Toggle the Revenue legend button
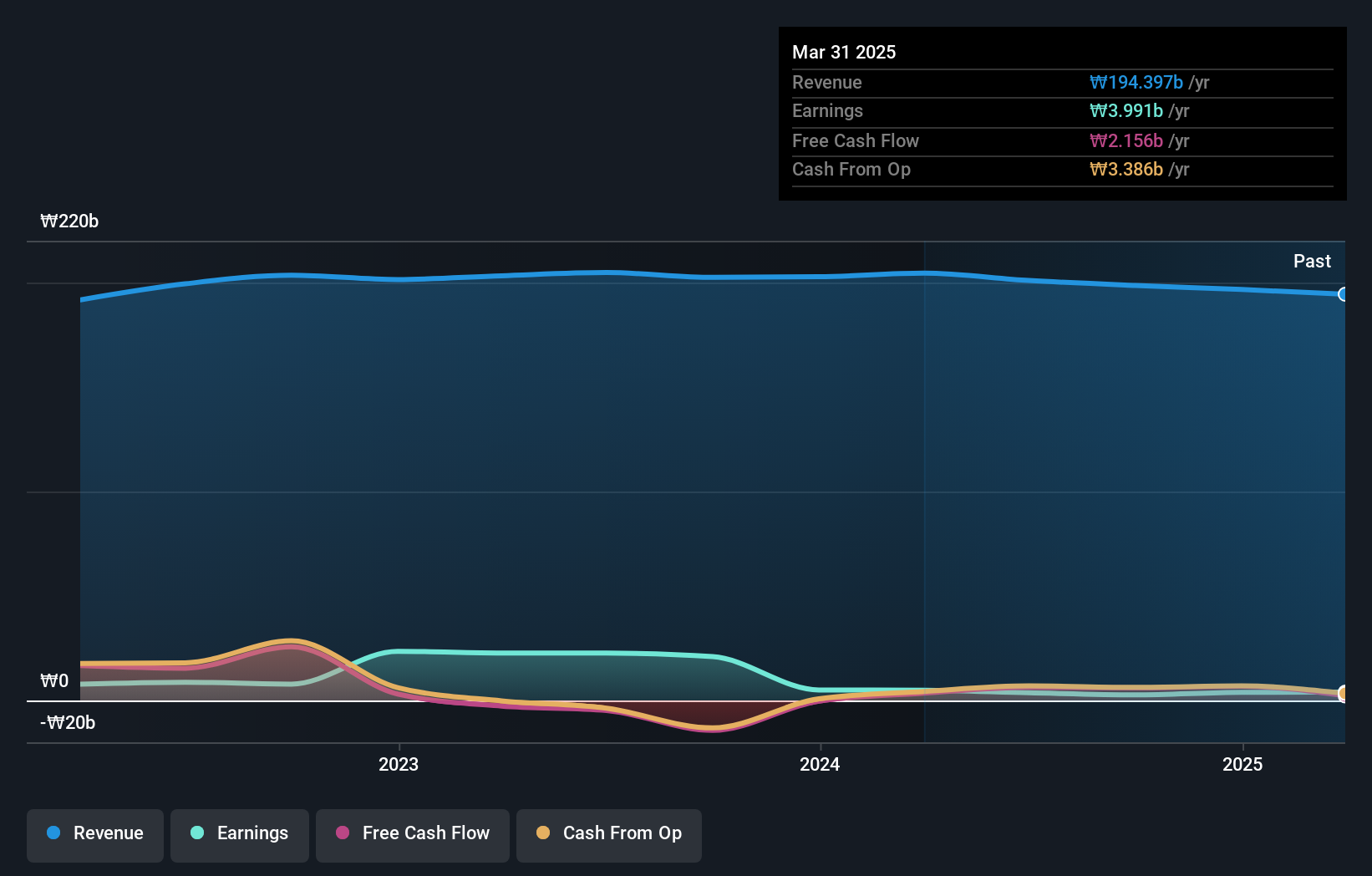Screen dimensions: 1372x876 click(95, 835)
